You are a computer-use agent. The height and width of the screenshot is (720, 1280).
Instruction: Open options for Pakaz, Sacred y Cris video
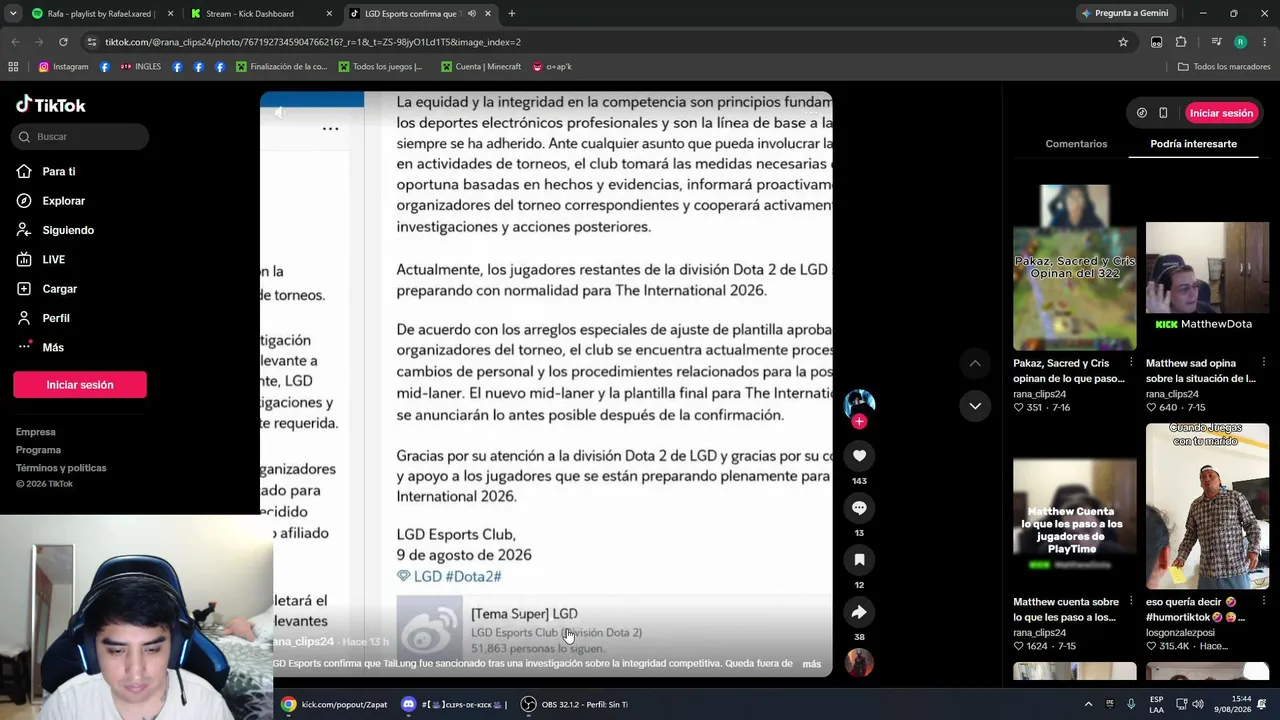click(x=1131, y=363)
